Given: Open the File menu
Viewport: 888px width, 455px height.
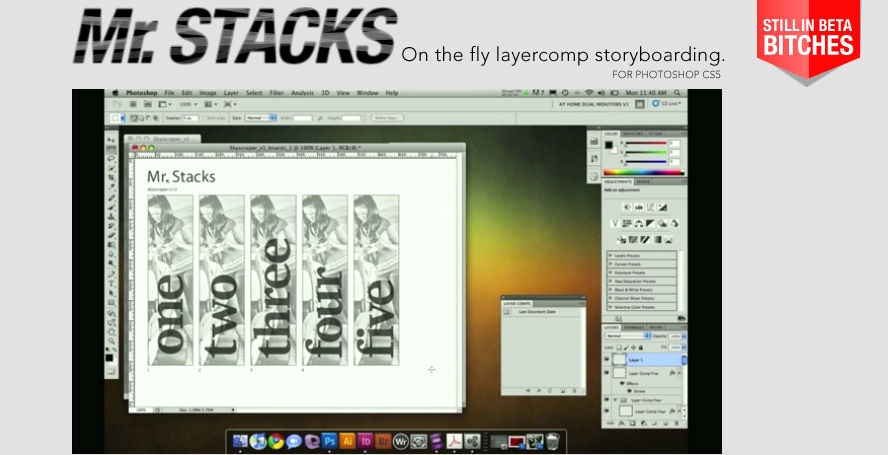Looking at the screenshot, I should click(169, 93).
